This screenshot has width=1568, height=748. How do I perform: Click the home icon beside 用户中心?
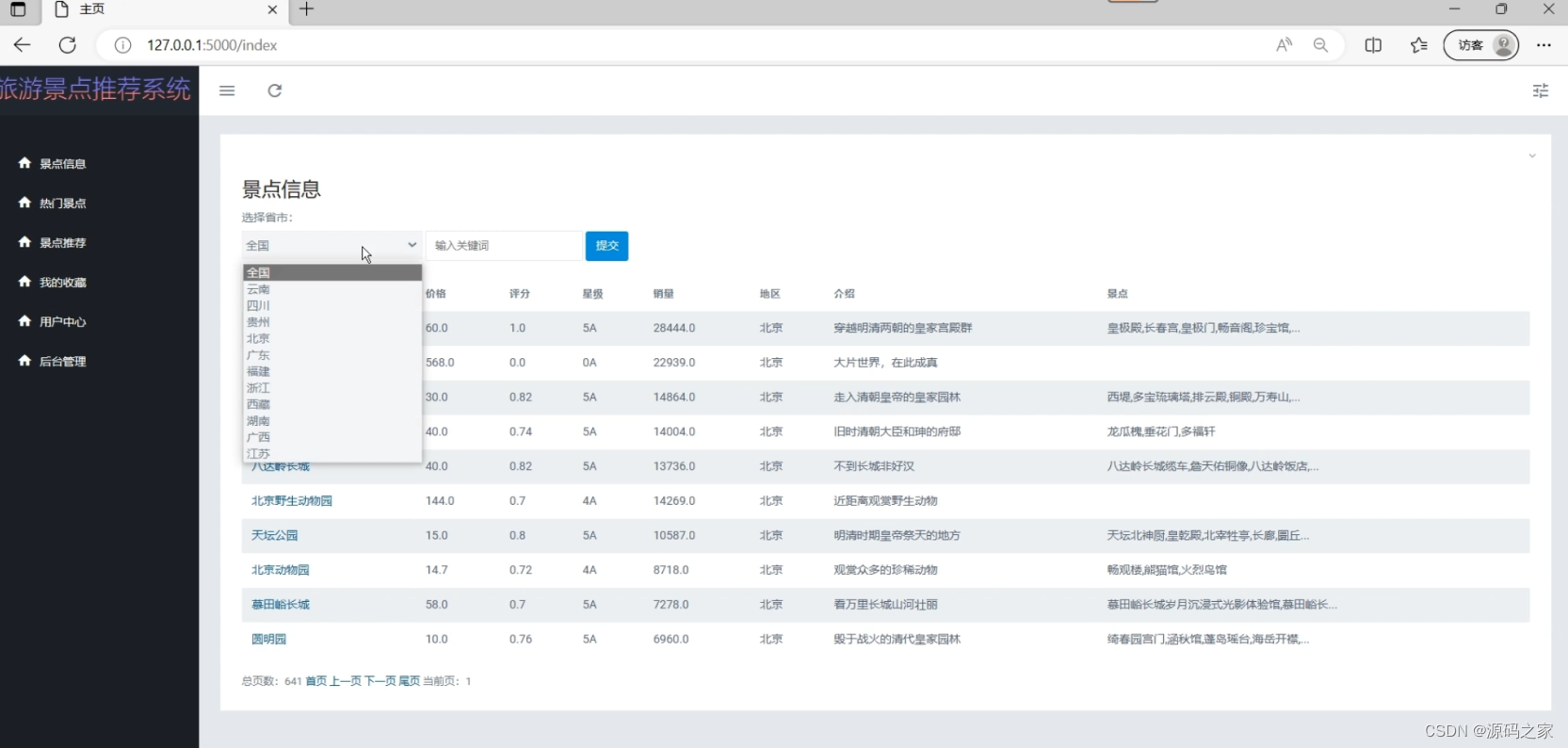(24, 321)
